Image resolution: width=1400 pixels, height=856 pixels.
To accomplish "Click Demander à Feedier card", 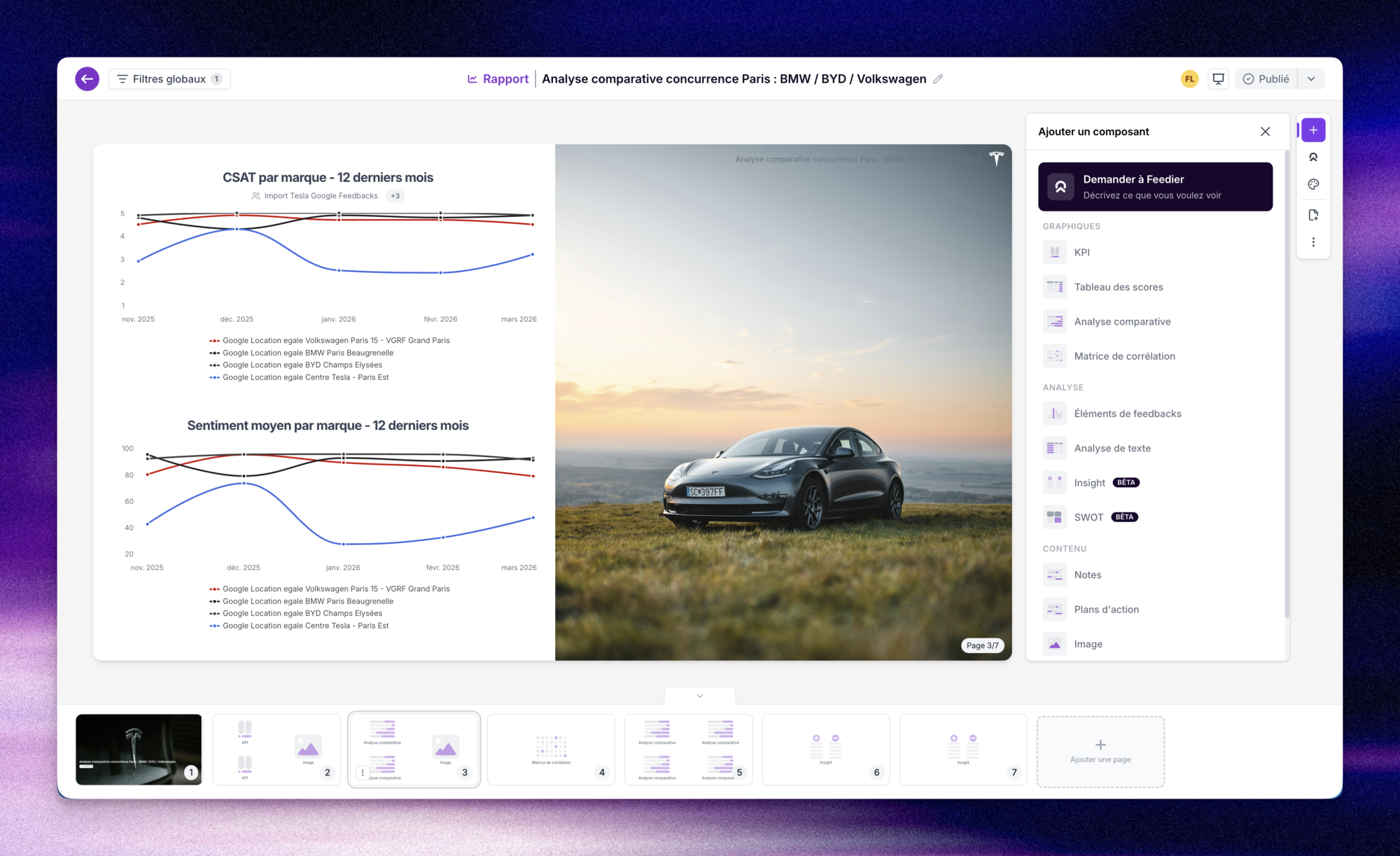I will pyautogui.click(x=1155, y=187).
